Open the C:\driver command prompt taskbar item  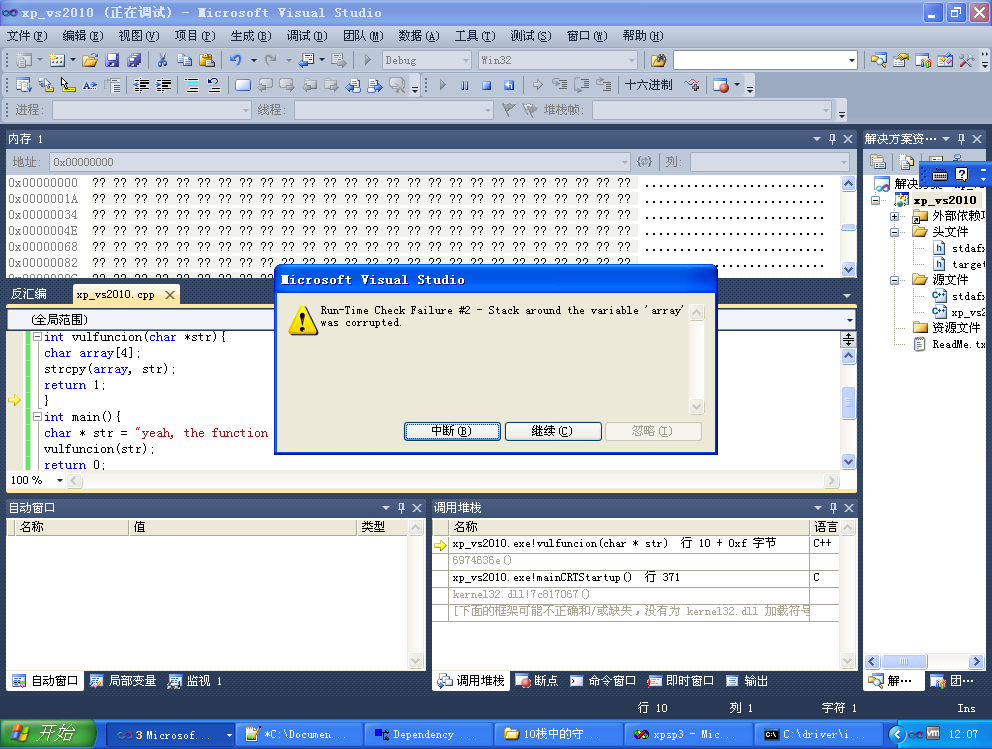pos(818,734)
